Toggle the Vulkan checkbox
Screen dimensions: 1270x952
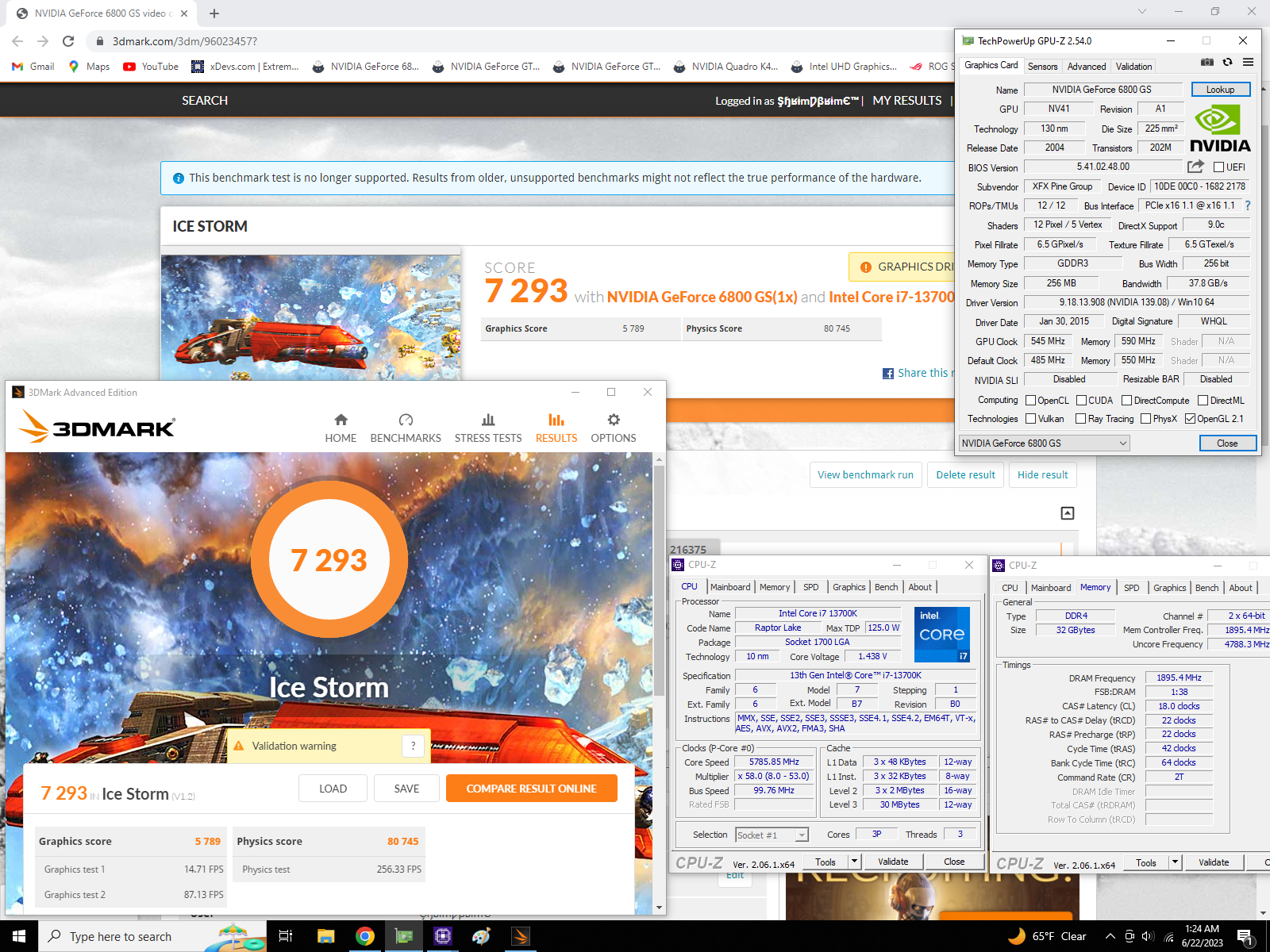coord(1030,419)
